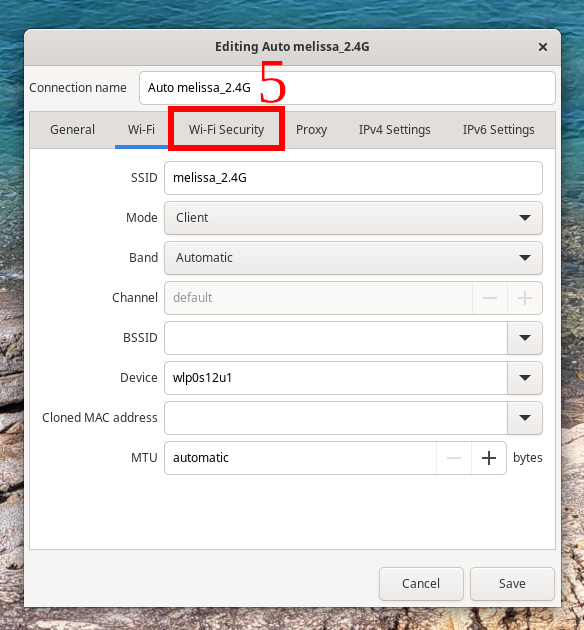Image resolution: width=584 pixels, height=630 pixels.
Task: Select the Wi-Fi tab
Action: 141,130
